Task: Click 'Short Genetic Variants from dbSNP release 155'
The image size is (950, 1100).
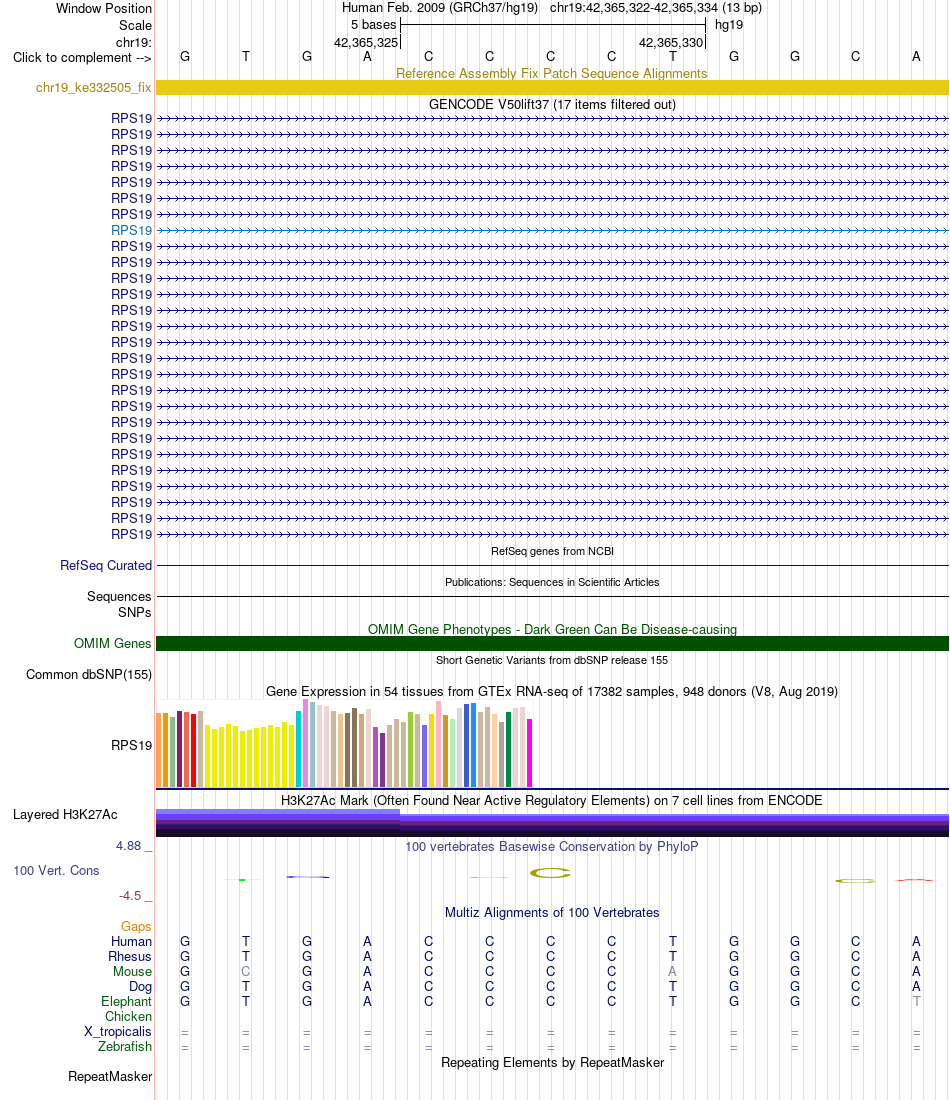Action: (x=552, y=660)
